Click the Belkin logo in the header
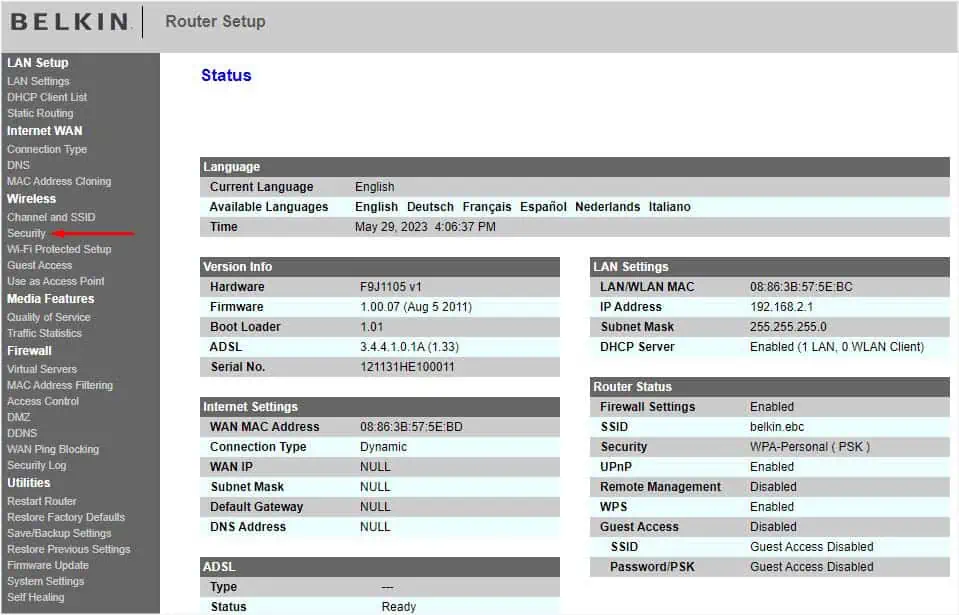Screen dimensions: 959x615 point(69,21)
